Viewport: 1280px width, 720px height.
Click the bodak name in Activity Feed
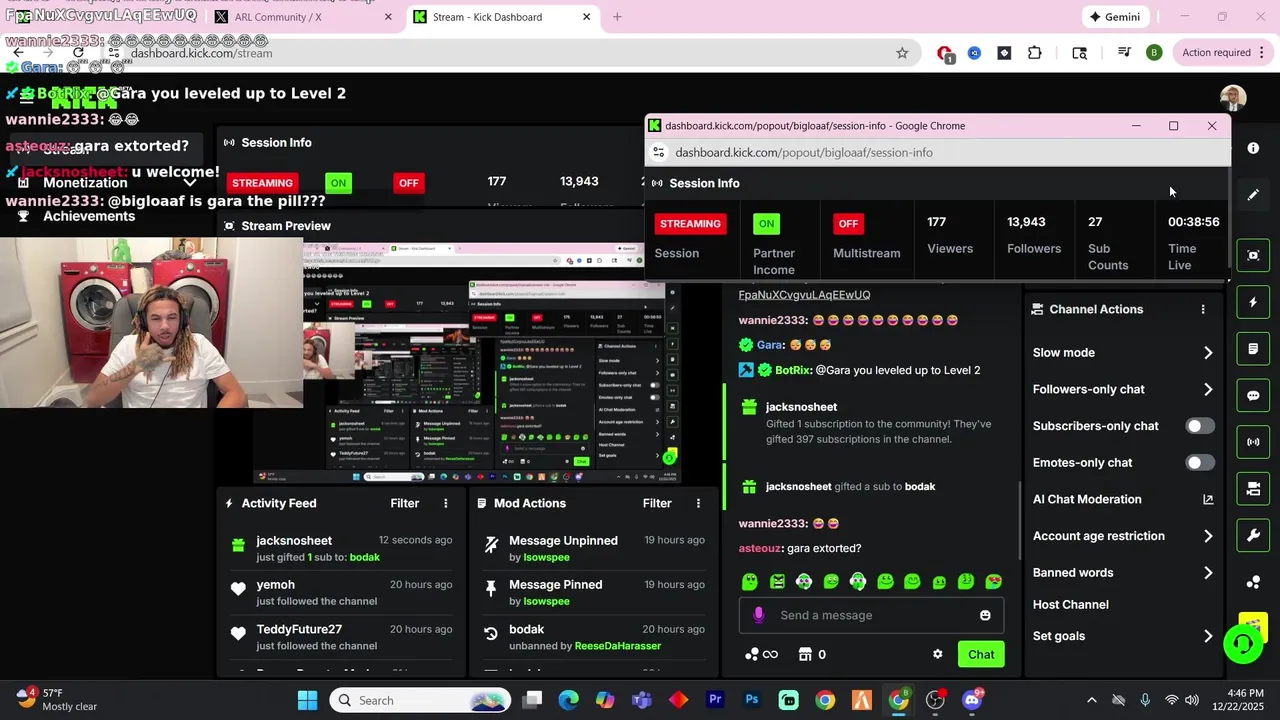click(364, 557)
